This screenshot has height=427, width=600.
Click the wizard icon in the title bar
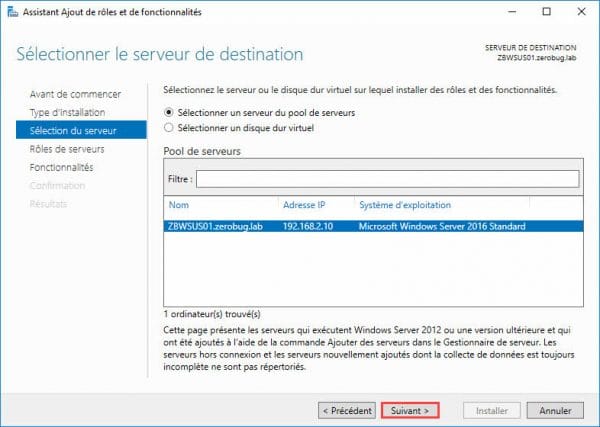tap(13, 12)
